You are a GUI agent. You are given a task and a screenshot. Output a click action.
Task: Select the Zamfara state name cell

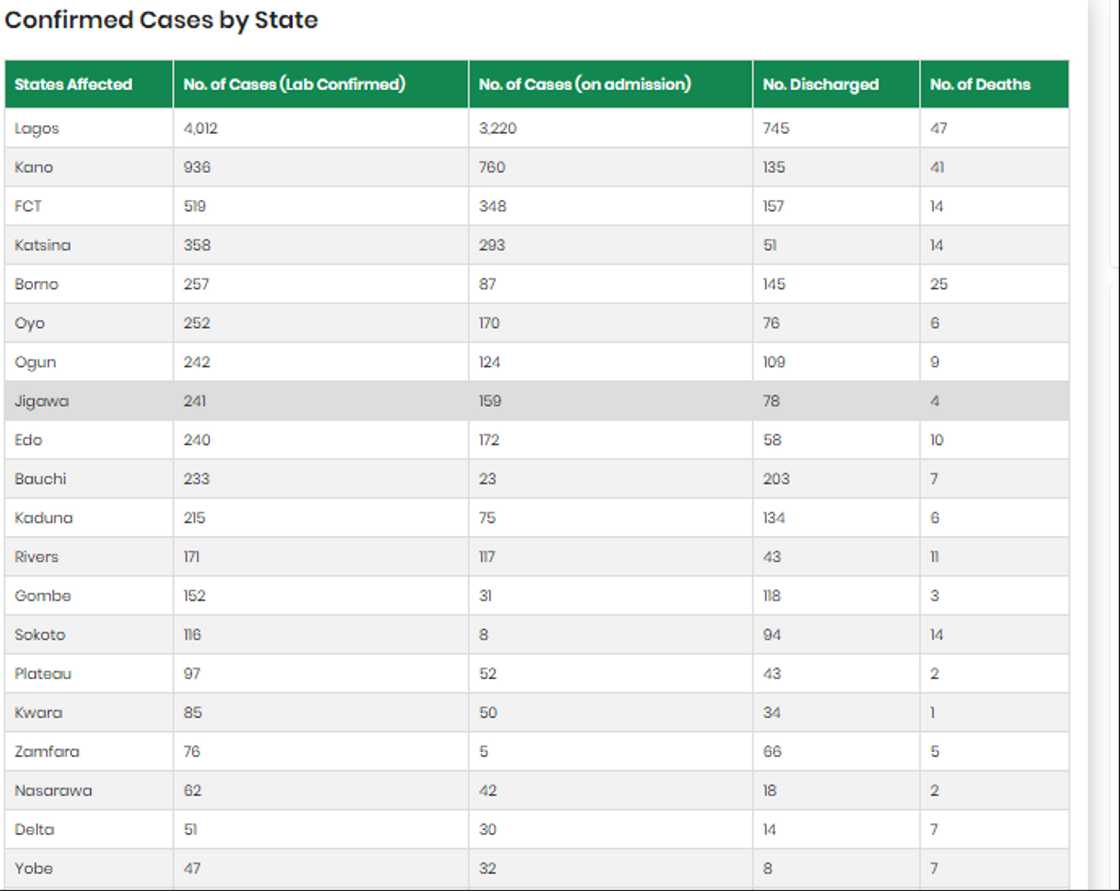click(47, 751)
